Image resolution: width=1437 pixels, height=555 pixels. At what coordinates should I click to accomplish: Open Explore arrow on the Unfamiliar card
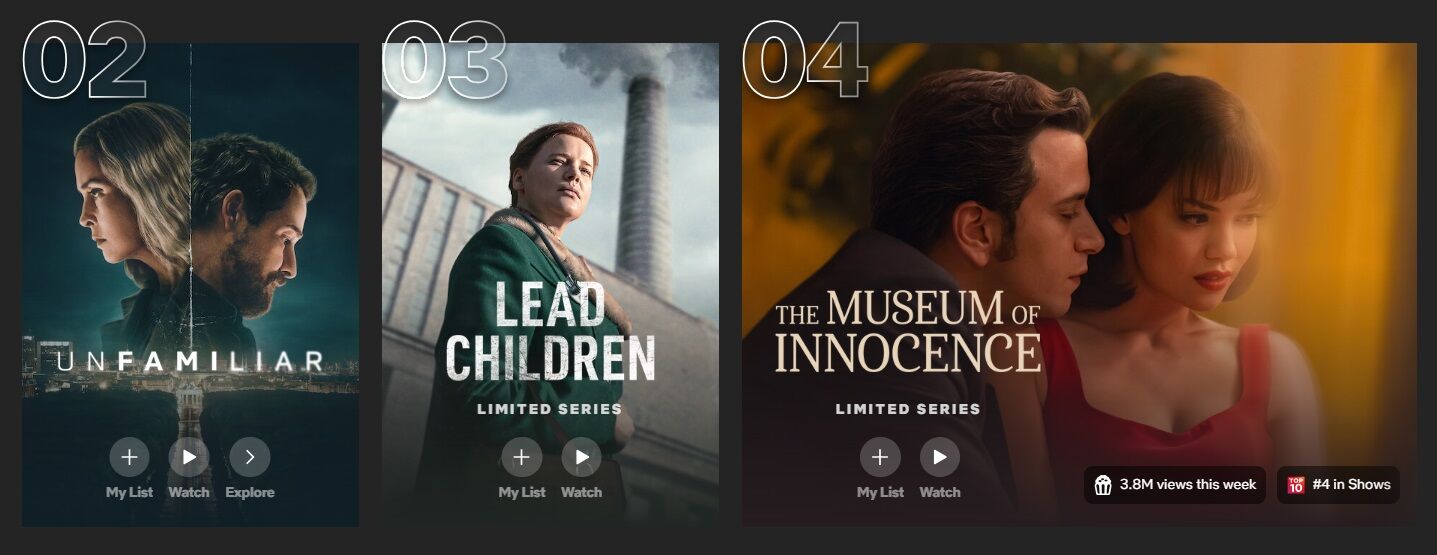[250, 457]
